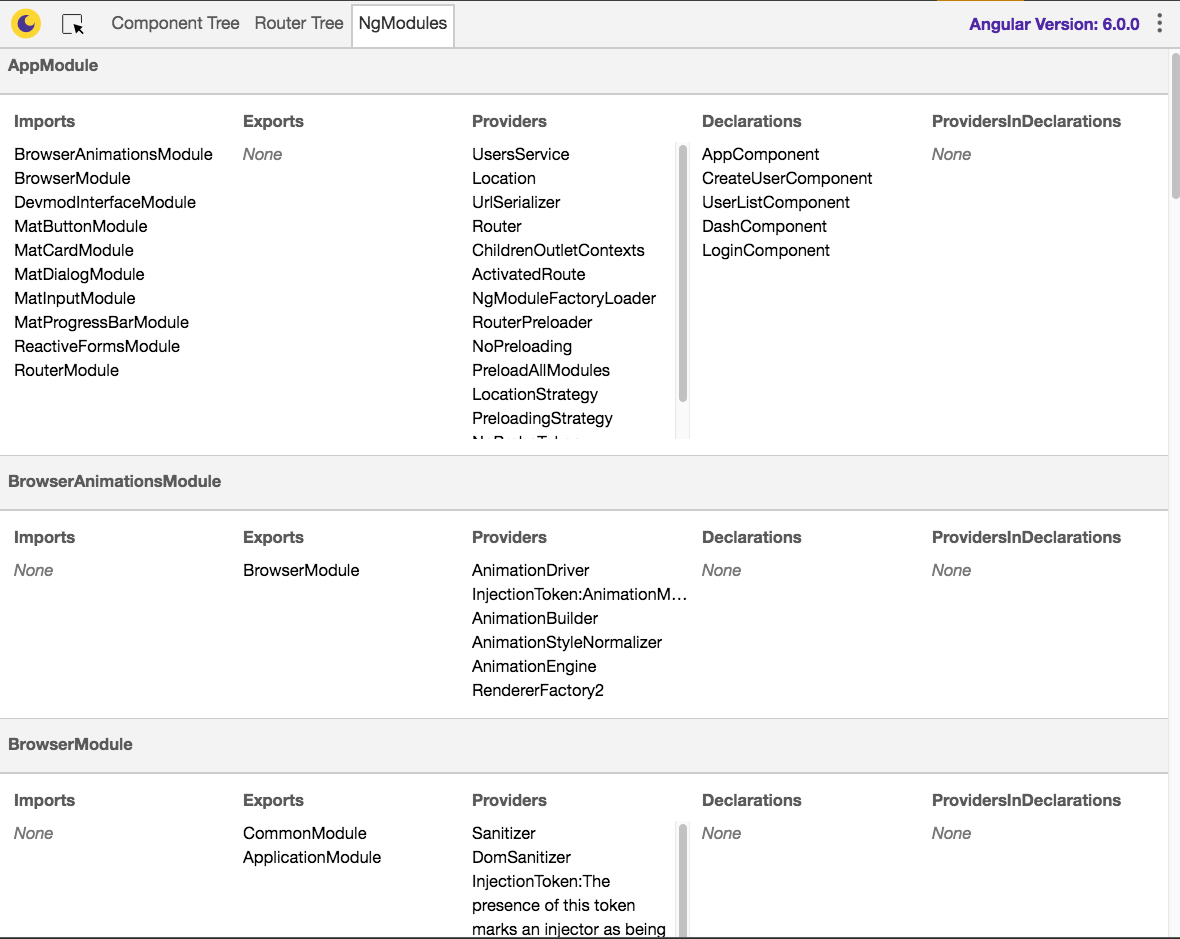The height and width of the screenshot is (939, 1180).
Task: Open the three-dot options menu
Action: [x=1159, y=24]
